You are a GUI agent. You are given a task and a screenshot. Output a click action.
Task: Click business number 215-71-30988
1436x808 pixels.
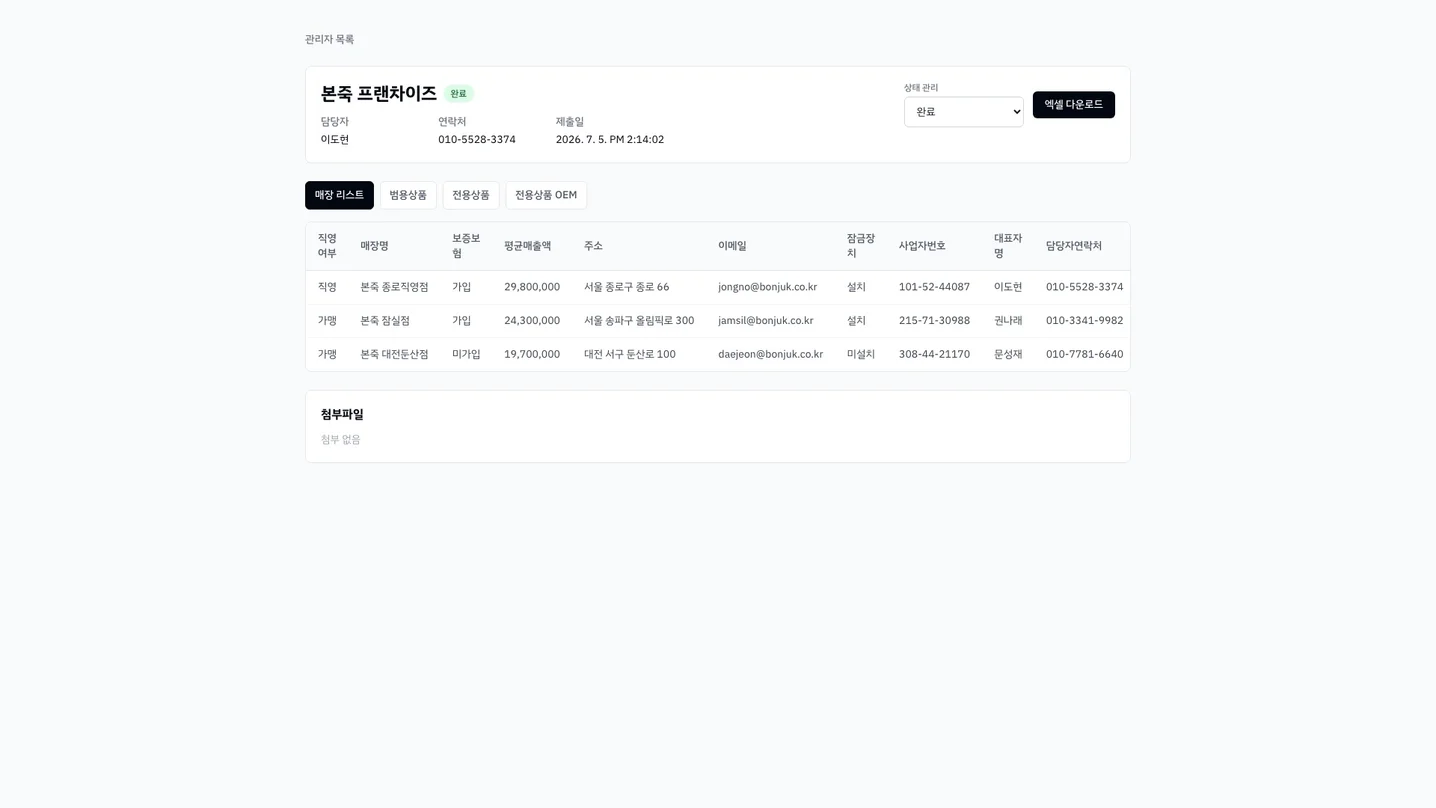pyautogui.click(x=935, y=321)
